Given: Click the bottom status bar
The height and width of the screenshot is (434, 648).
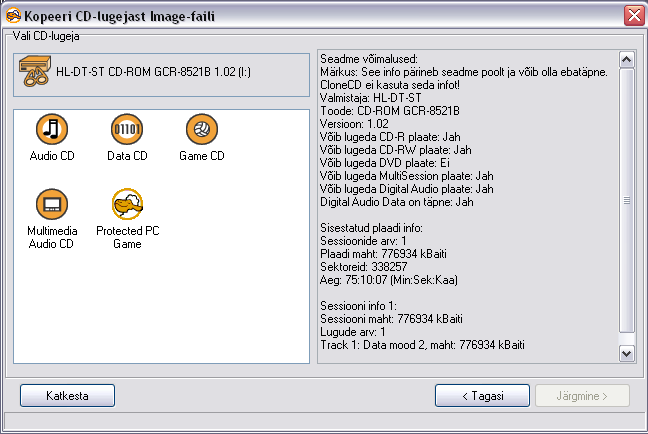Looking at the screenshot, I should pyautogui.click(x=324, y=421).
